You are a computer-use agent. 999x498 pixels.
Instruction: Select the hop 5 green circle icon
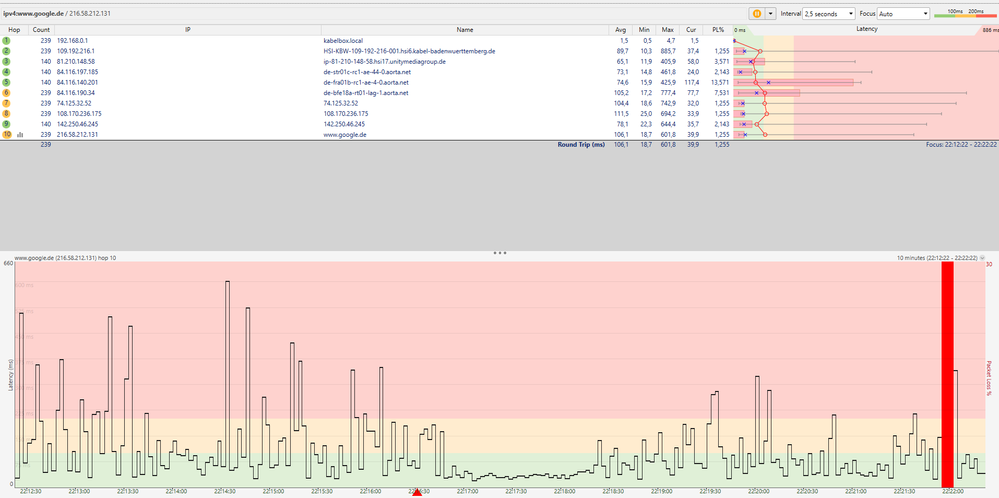tap(6, 82)
